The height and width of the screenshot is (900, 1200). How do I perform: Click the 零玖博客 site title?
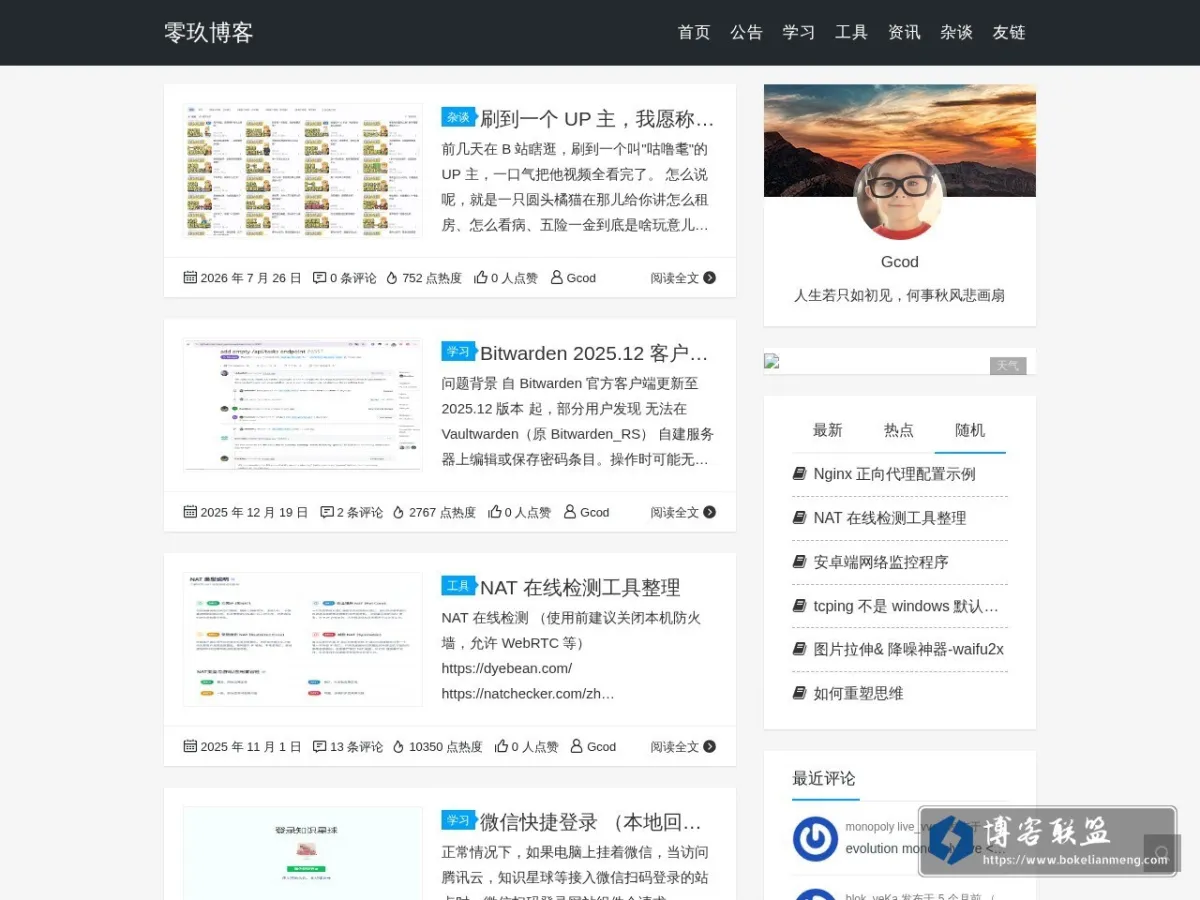209,32
